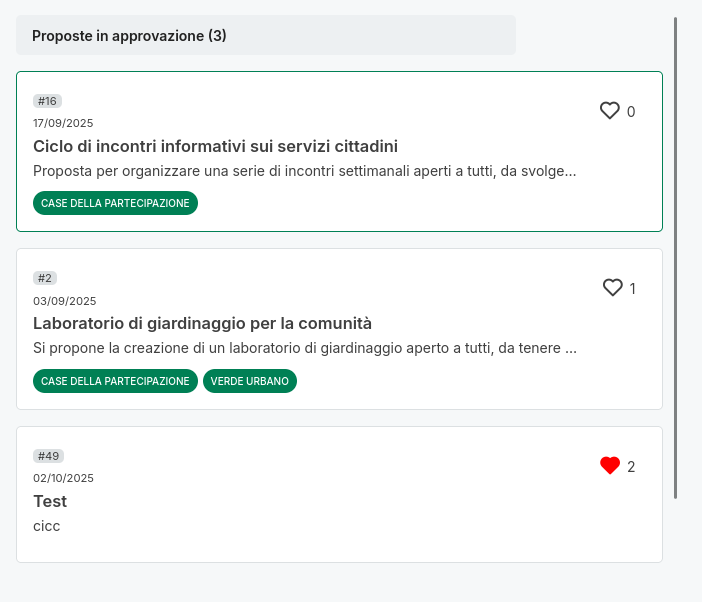Unlike the Test proposal red heart
Viewport: 702px width, 602px height.
click(x=610, y=466)
